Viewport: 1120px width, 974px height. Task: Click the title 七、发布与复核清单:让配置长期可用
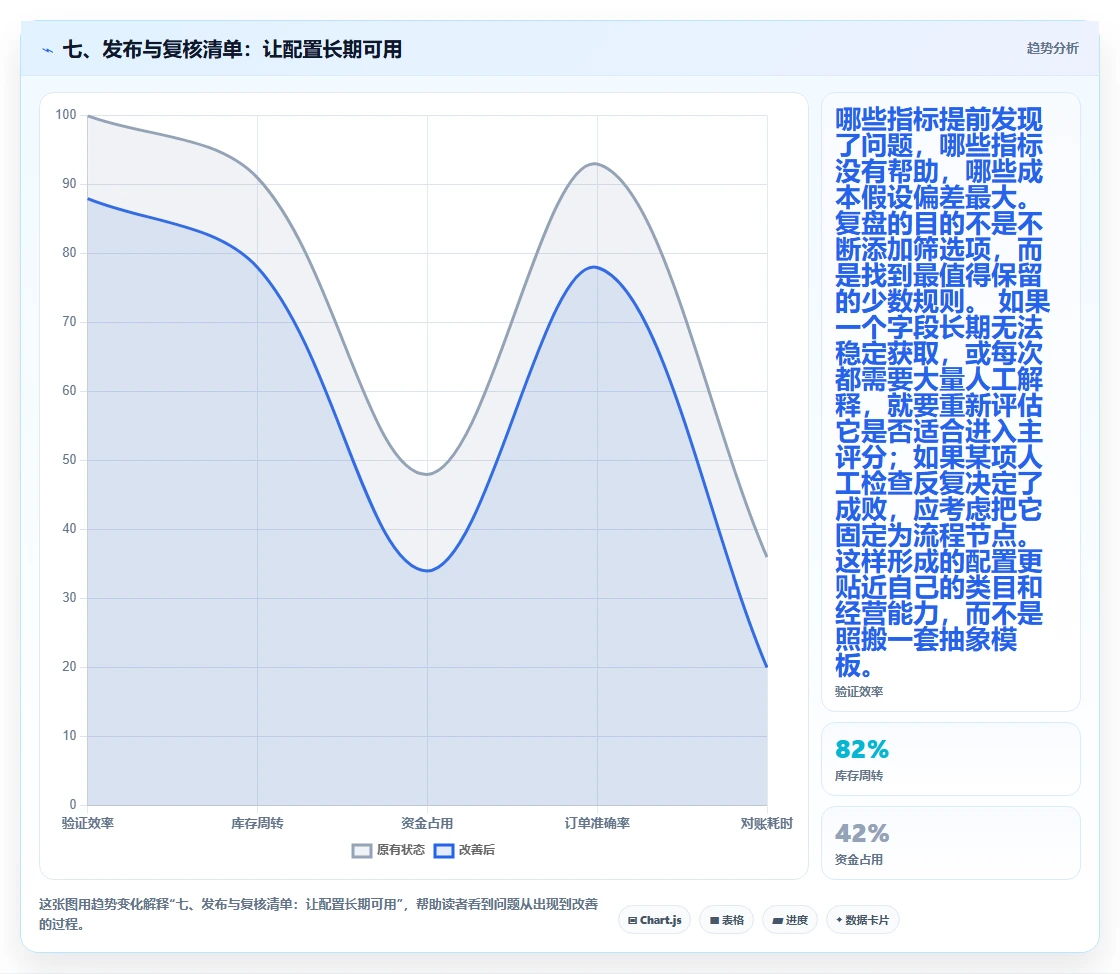232,49
